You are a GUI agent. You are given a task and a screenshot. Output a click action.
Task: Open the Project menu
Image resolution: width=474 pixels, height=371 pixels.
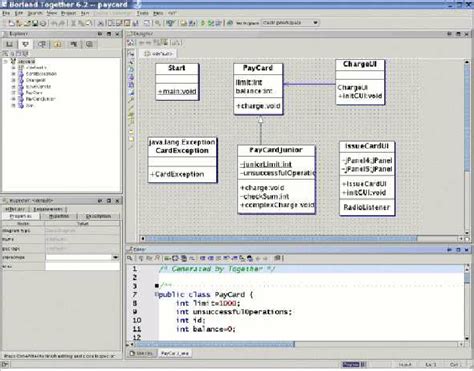pos(69,13)
